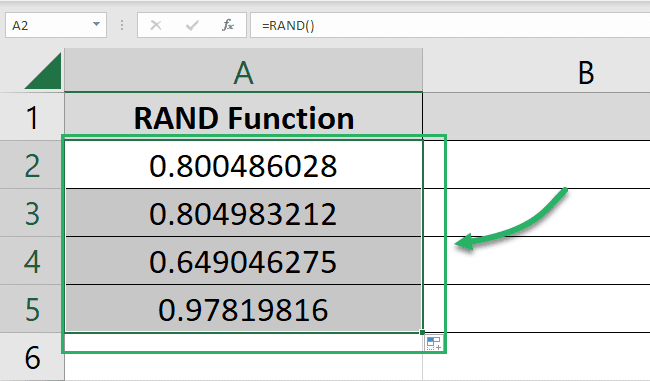Select cell with value 0.97819816
Viewport: 650px width, 381px height.
click(x=244, y=309)
